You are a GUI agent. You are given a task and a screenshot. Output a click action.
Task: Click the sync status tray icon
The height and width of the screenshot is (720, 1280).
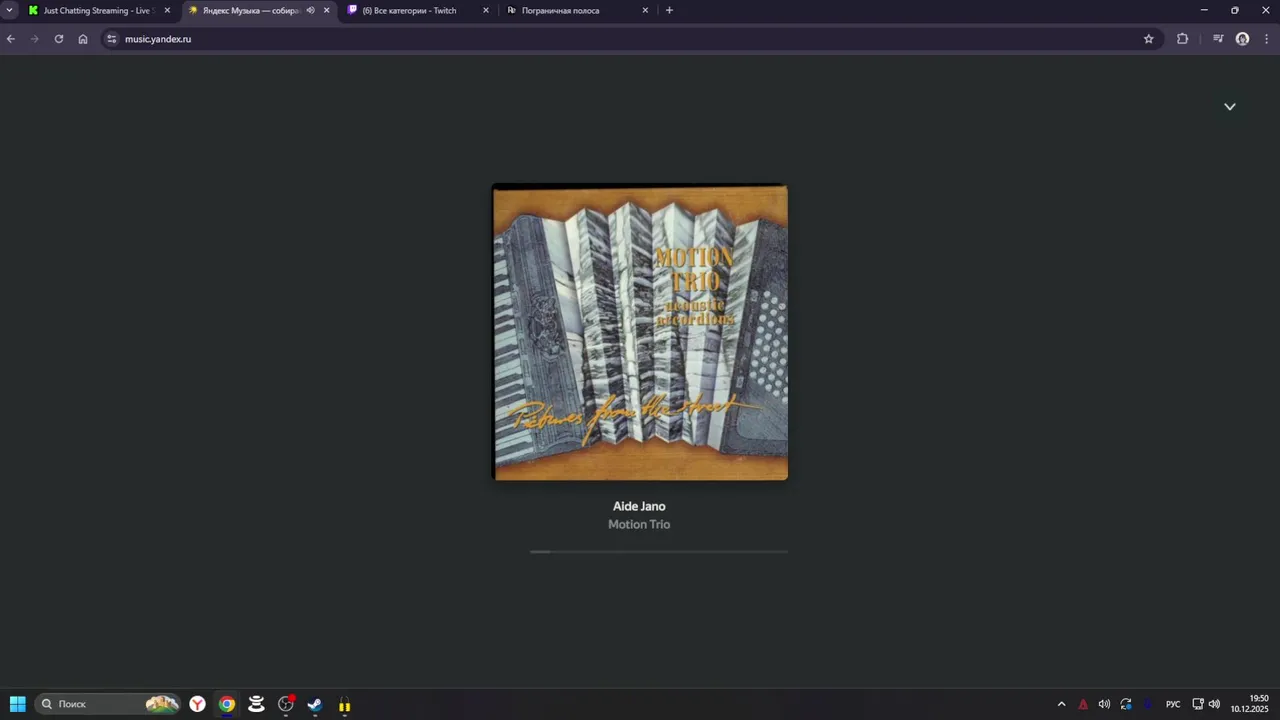[x=1126, y=704]
